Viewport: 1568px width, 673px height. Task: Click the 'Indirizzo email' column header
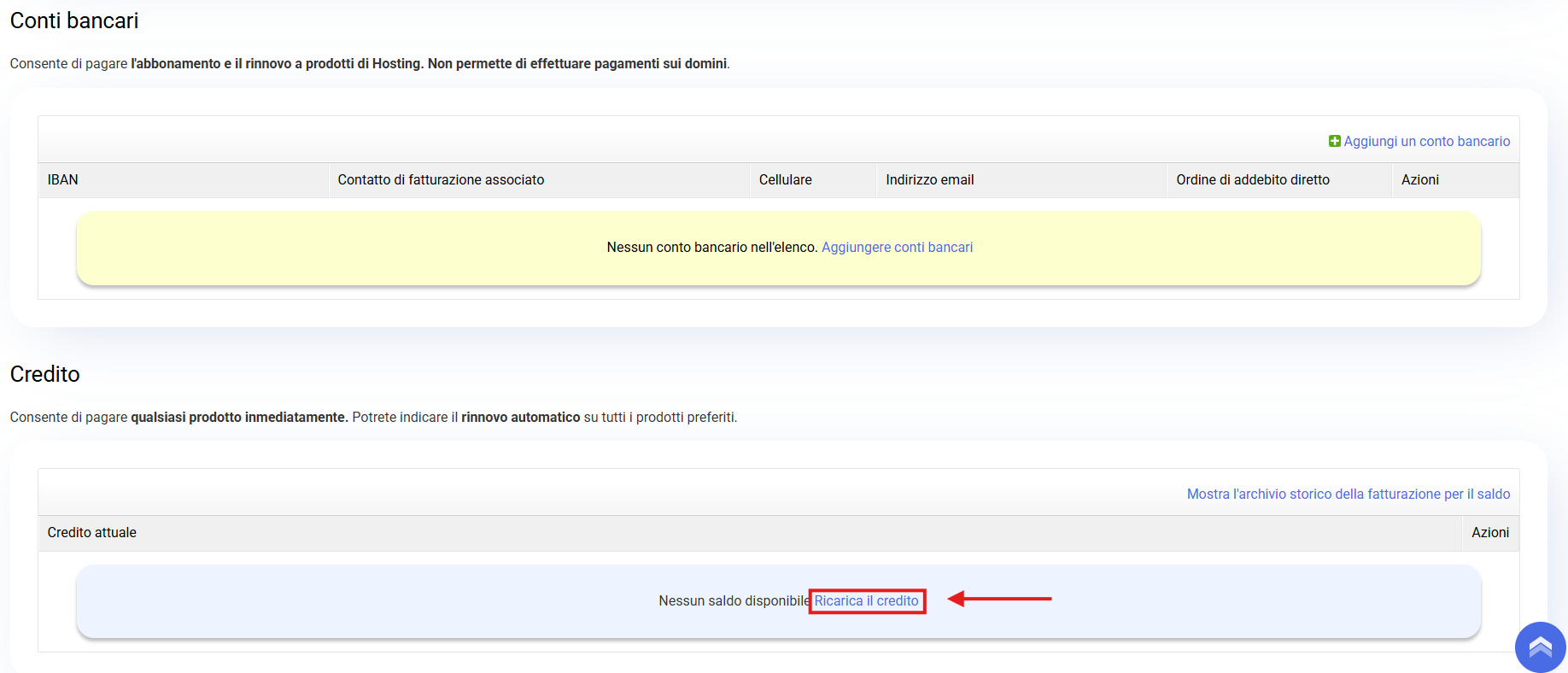click(x=929, y=180)
